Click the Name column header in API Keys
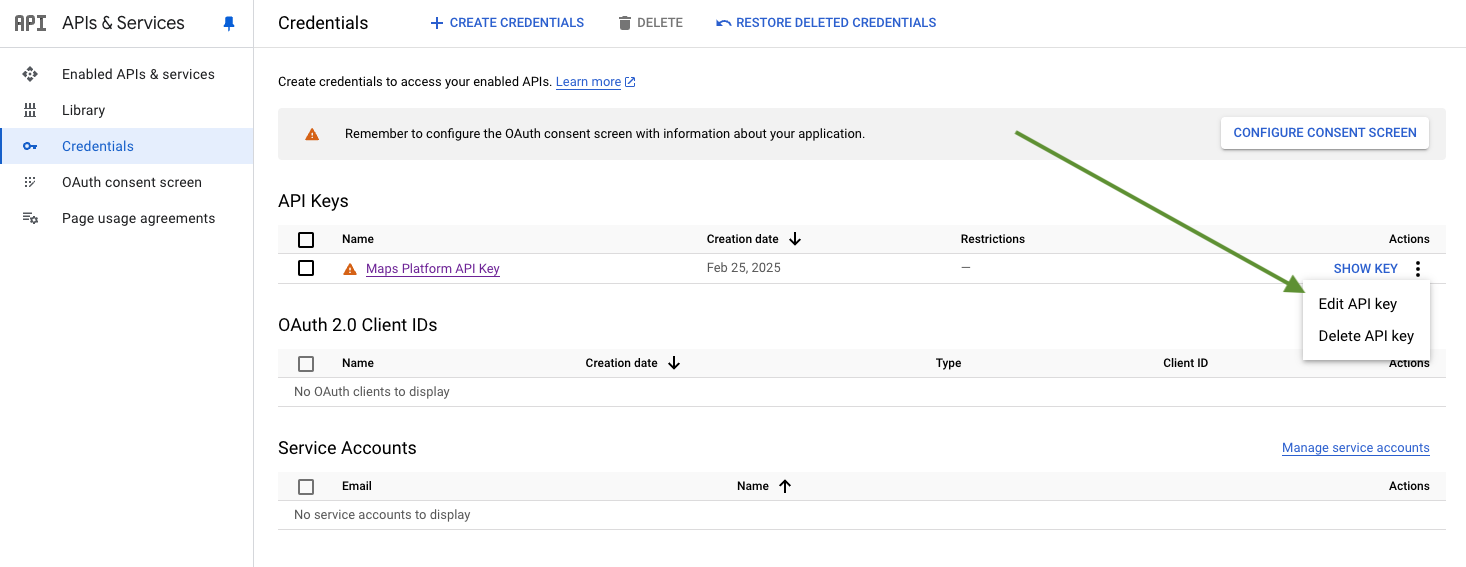The width and height of the screenshot is (1466, 567). tap(358, 239)
